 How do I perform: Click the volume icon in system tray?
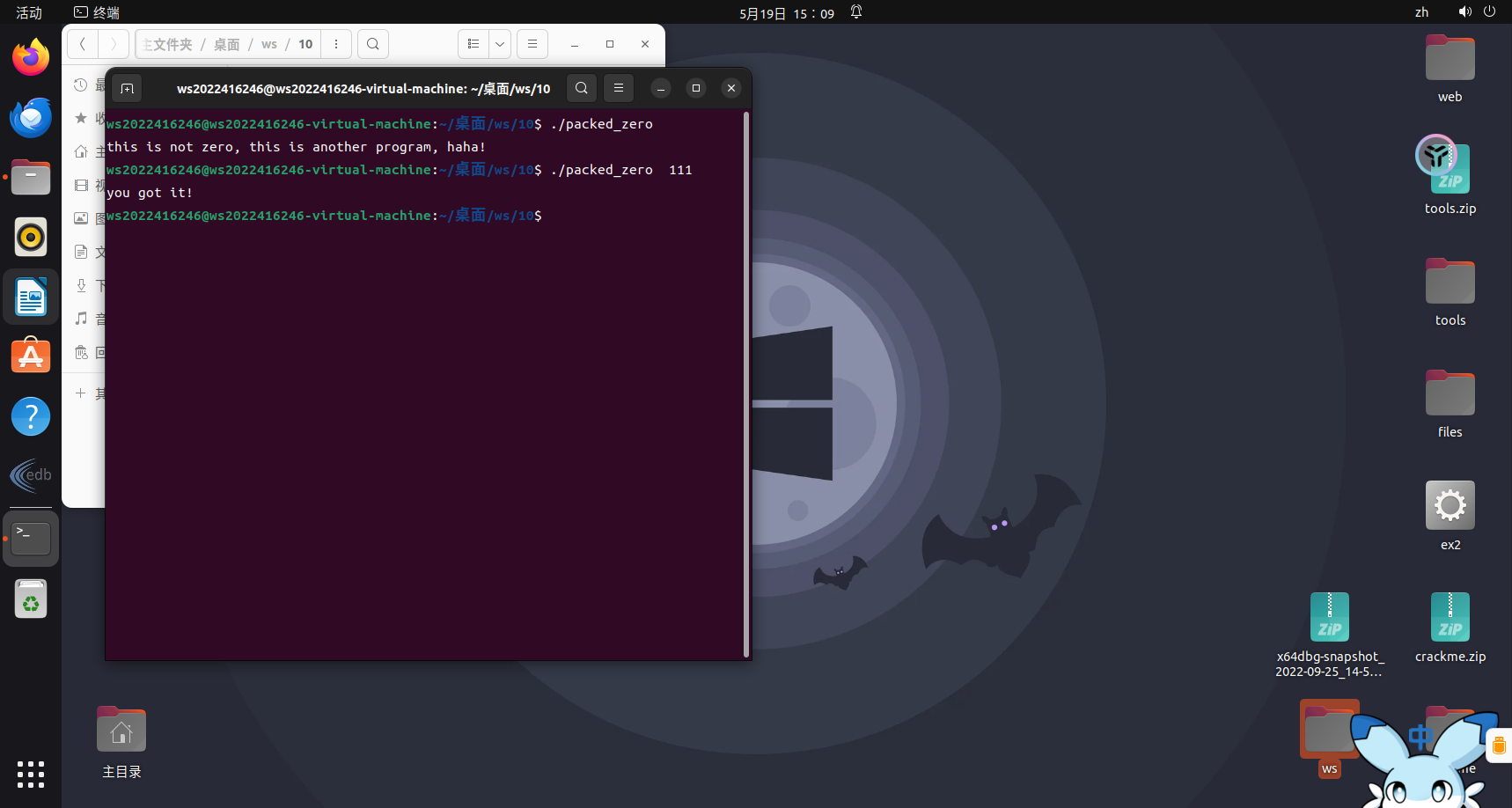click(1464, 12)
